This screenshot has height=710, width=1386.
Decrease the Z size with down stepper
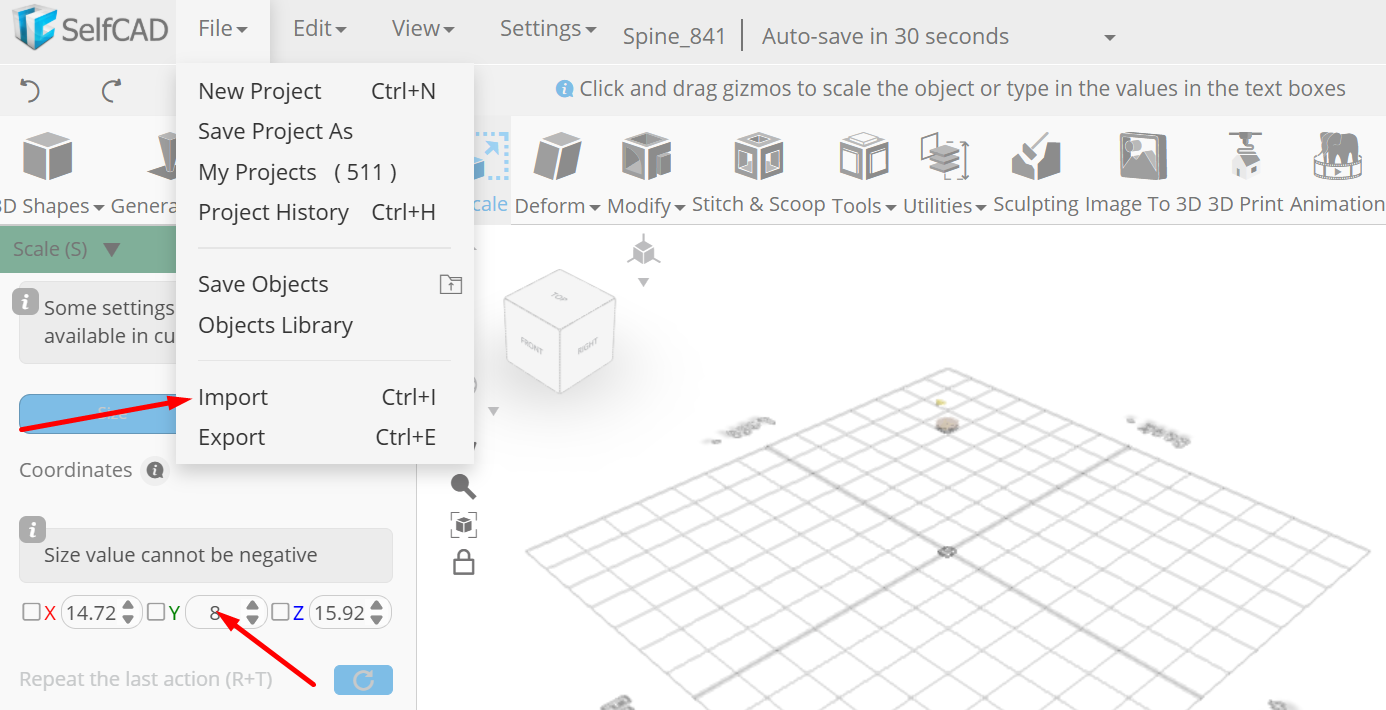(x=377, y=620)
